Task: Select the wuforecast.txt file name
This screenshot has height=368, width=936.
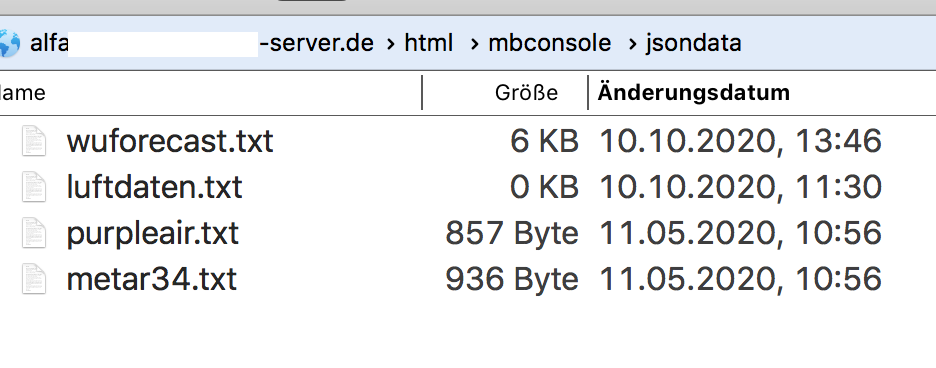Action: pos(170,141)
